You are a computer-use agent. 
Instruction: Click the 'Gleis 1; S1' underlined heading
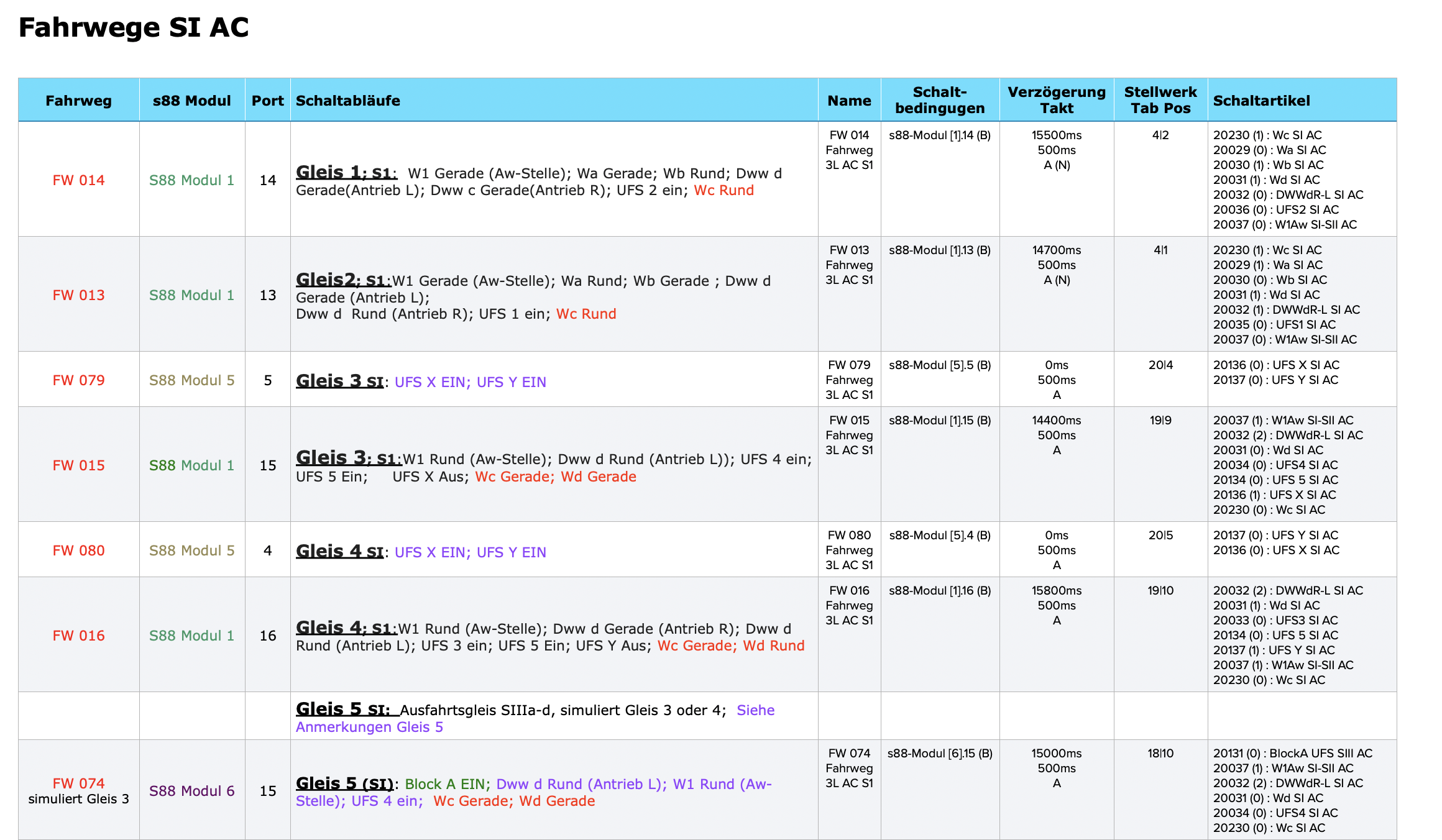[346, 172]
